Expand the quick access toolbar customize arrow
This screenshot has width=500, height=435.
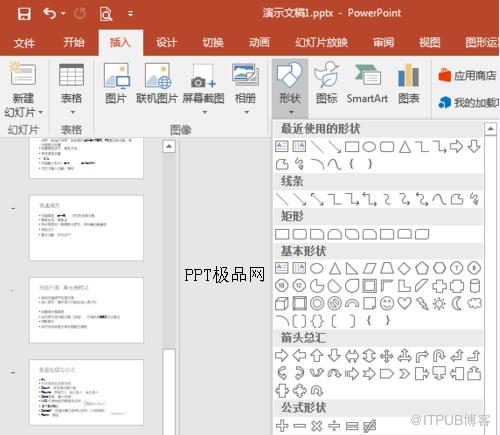[x=130, y=14]
